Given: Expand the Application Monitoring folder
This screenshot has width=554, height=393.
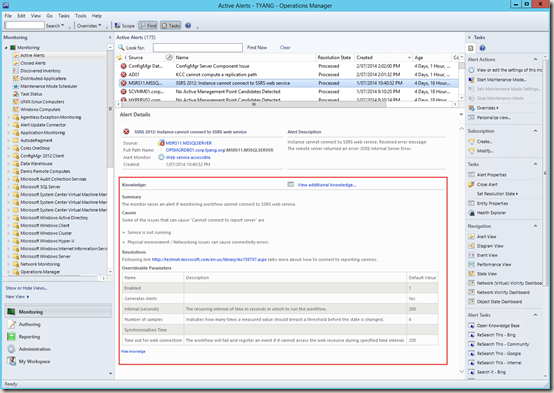Looking at the screenshot, I should (9, 133).
